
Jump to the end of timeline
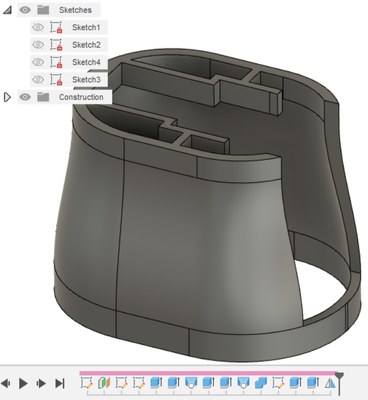click(x=60, y=383)
